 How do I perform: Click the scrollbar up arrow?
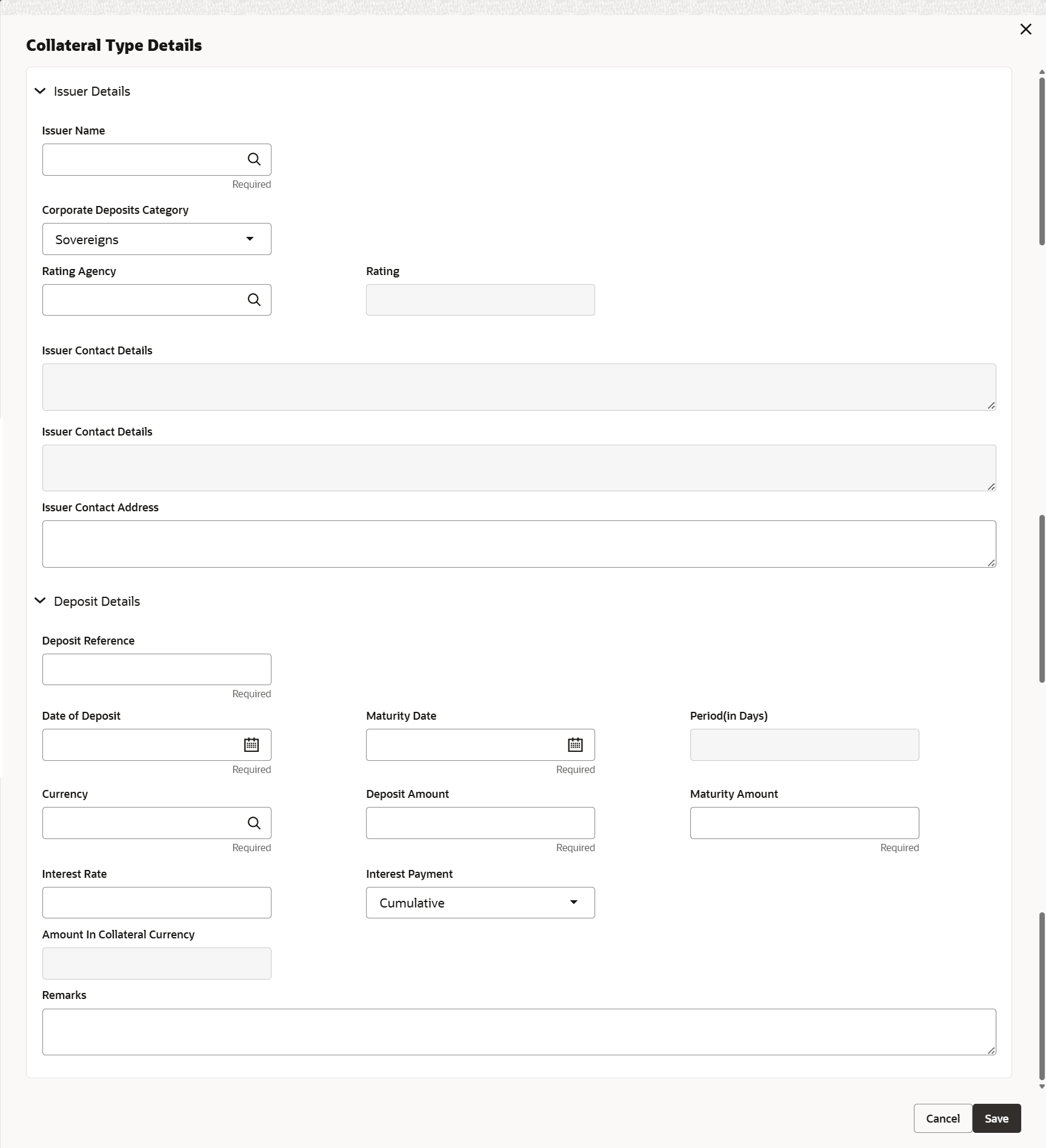click(x=1042, y=72)
